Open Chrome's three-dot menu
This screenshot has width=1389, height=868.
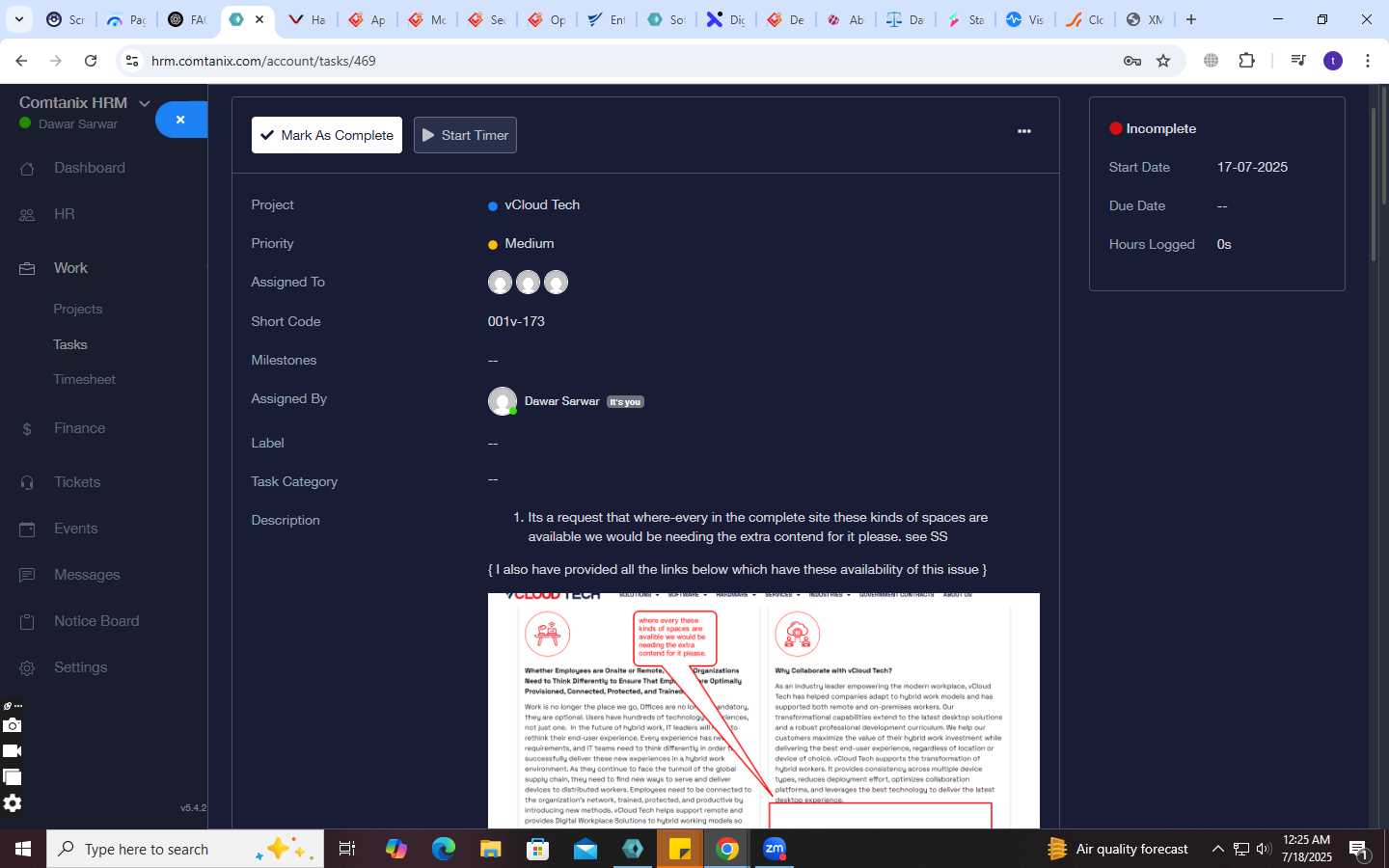point(1368,61)
